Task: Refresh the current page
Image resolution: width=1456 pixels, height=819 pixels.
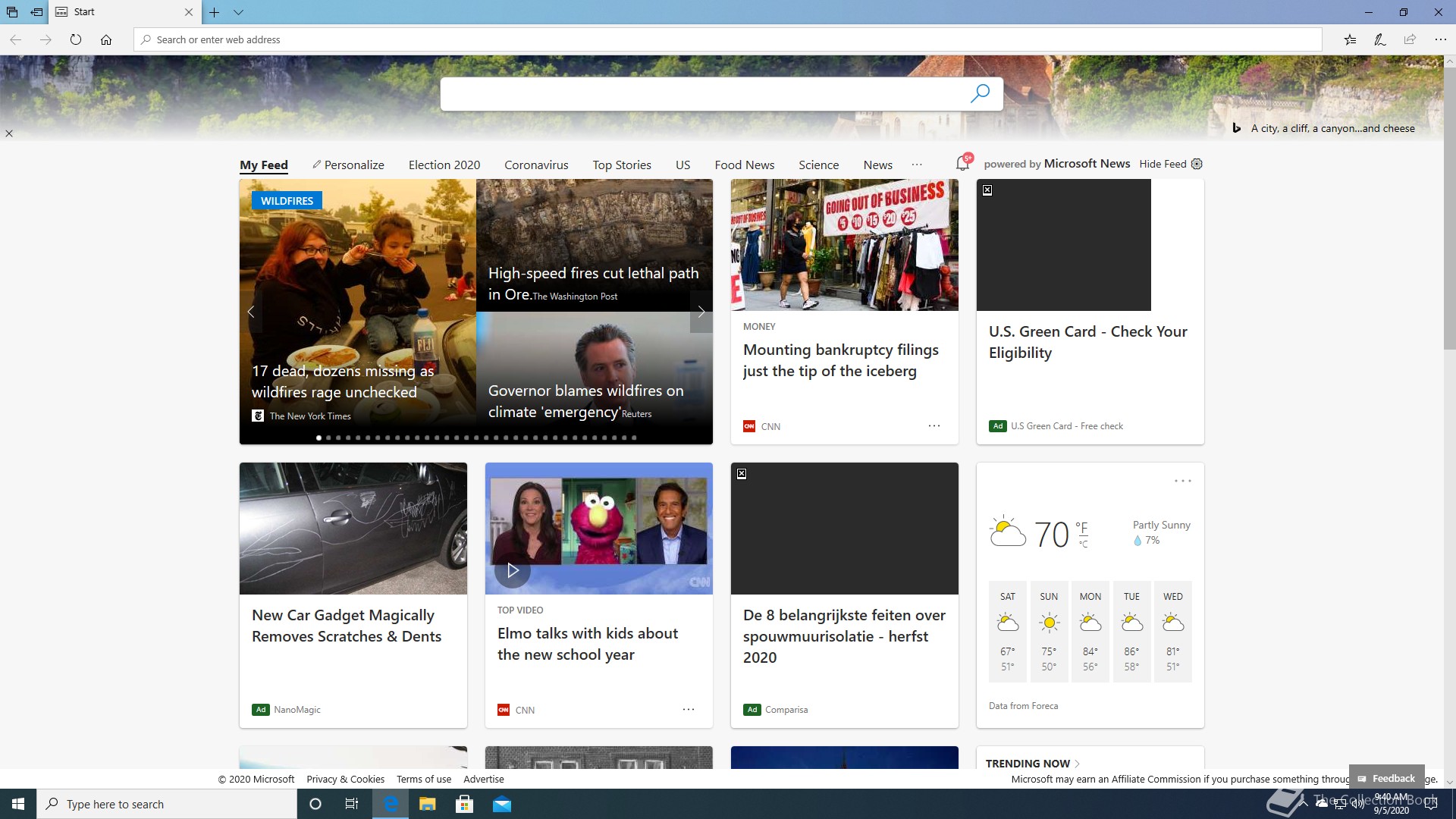Action: [x=76, y=39]
